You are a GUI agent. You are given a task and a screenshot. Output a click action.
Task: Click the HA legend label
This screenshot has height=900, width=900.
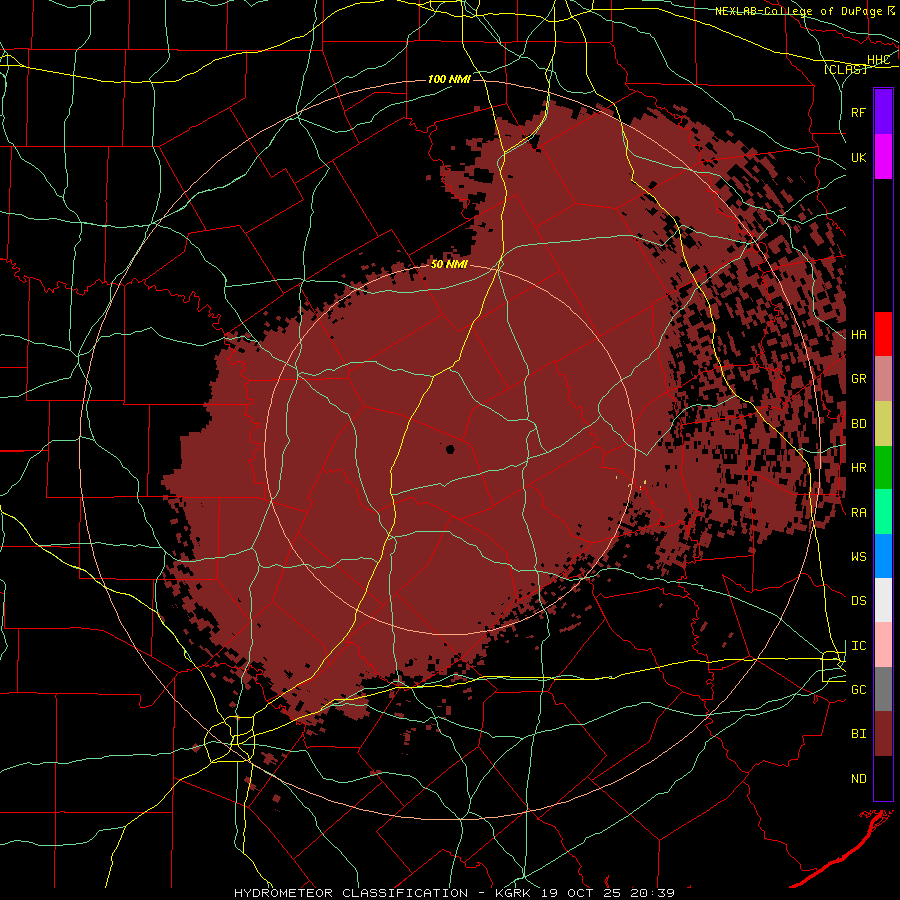click(859, 335)
